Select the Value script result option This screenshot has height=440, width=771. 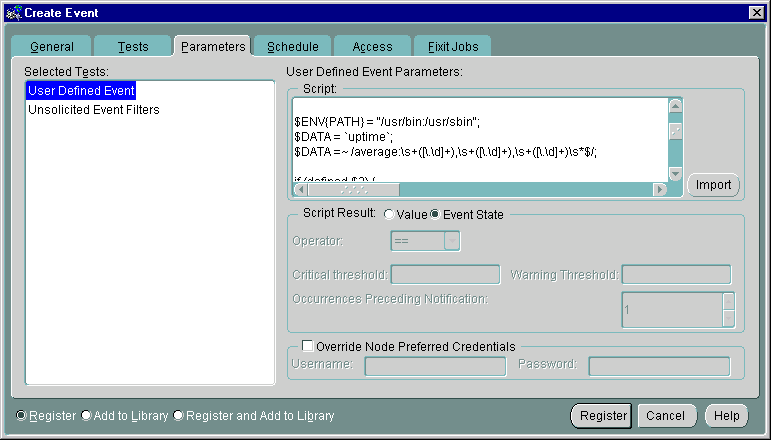pyautogui.click(x=389, y=214)
